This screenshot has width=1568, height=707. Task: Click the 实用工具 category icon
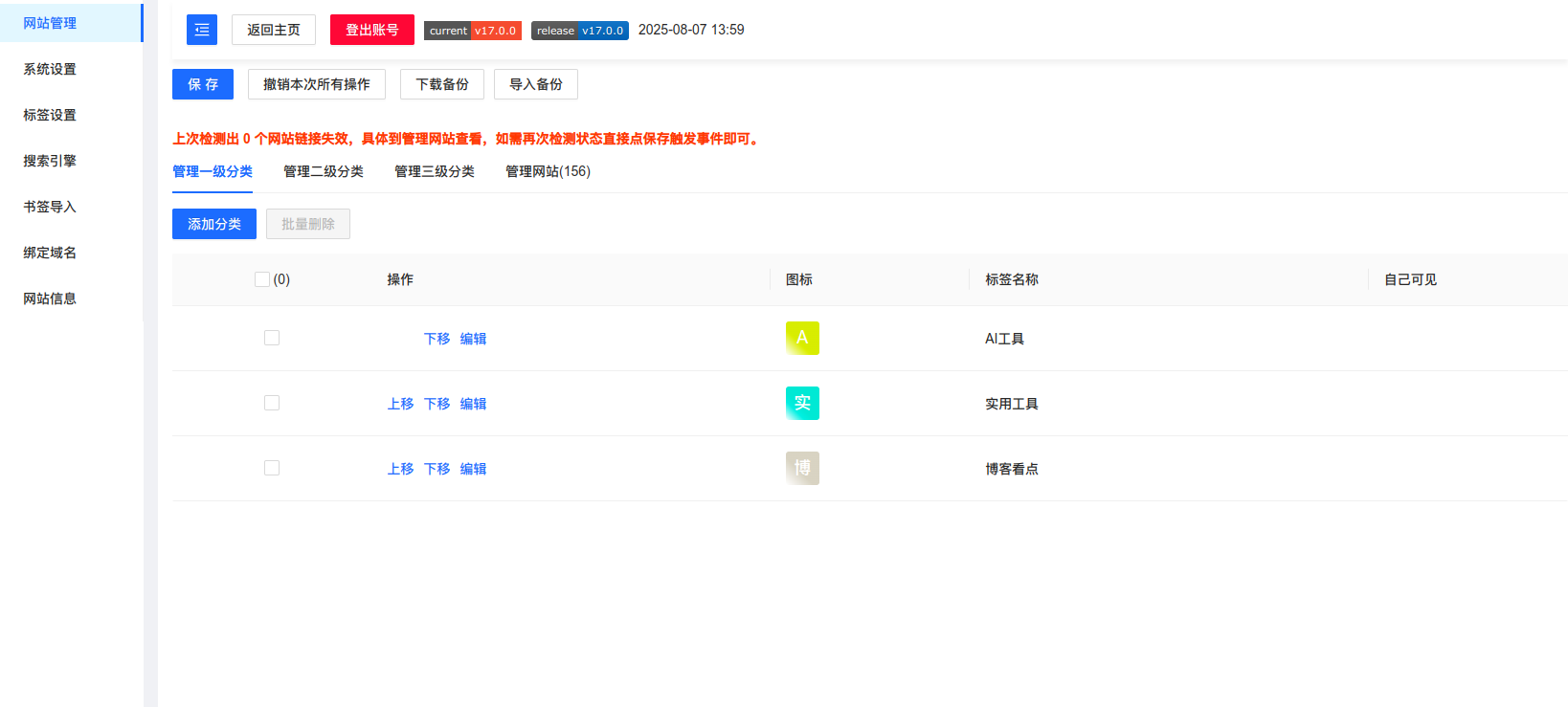pyautogui.click(x=802, y=403)
